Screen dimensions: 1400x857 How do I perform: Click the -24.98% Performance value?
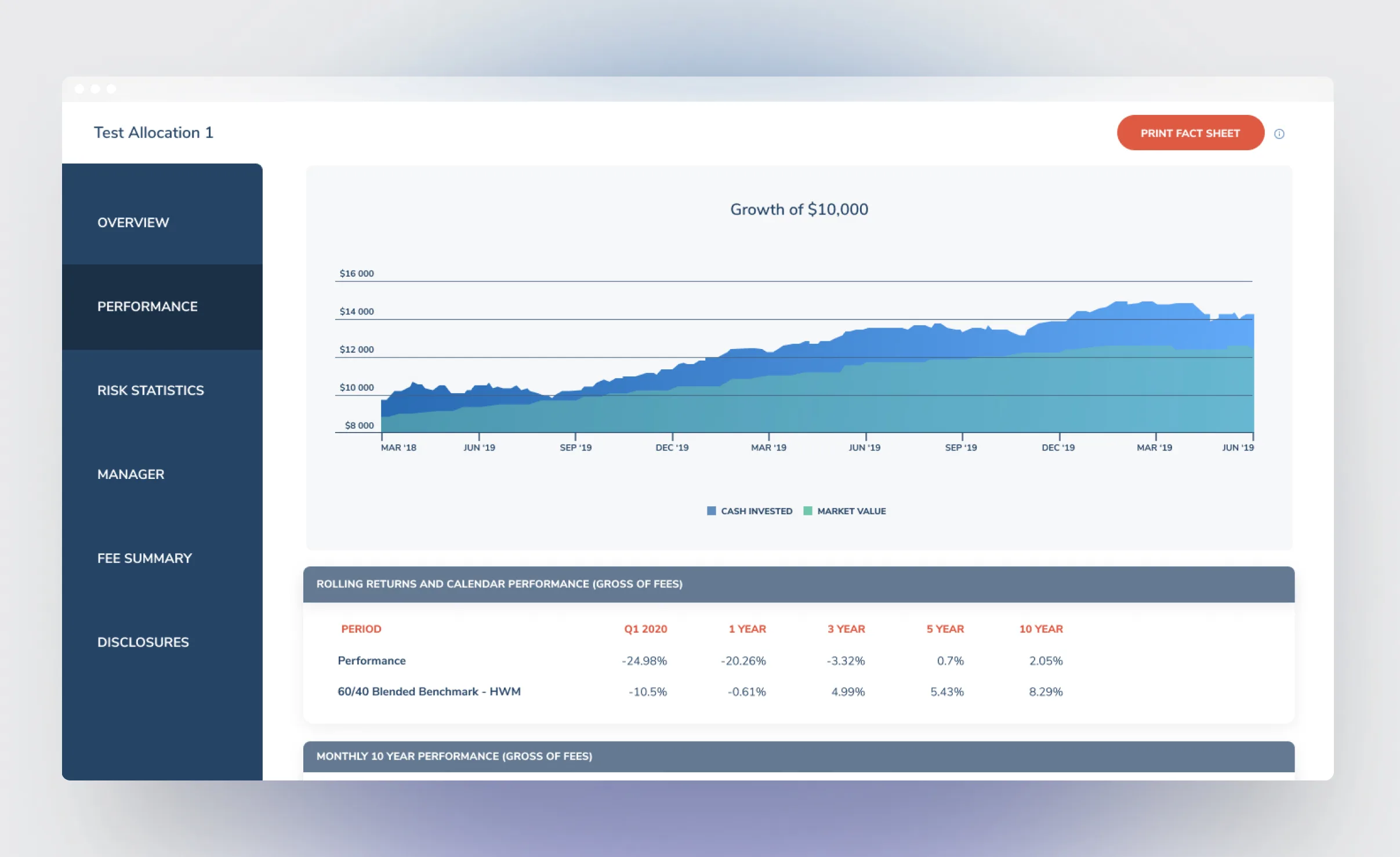pyautogui.click(x=644, y=660)
